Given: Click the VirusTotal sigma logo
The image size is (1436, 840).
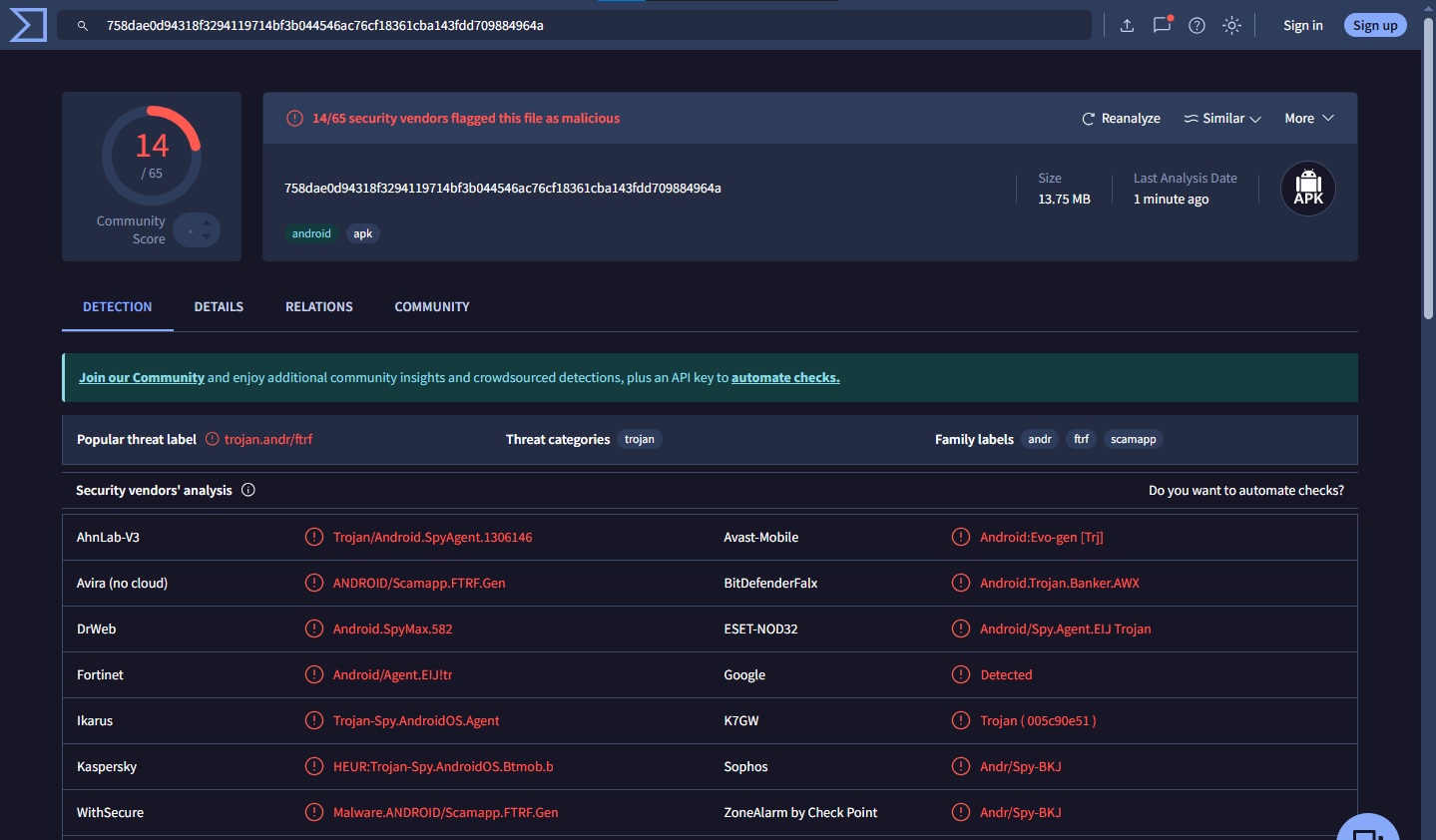Looking at the screenshot, I should point(28,25).
